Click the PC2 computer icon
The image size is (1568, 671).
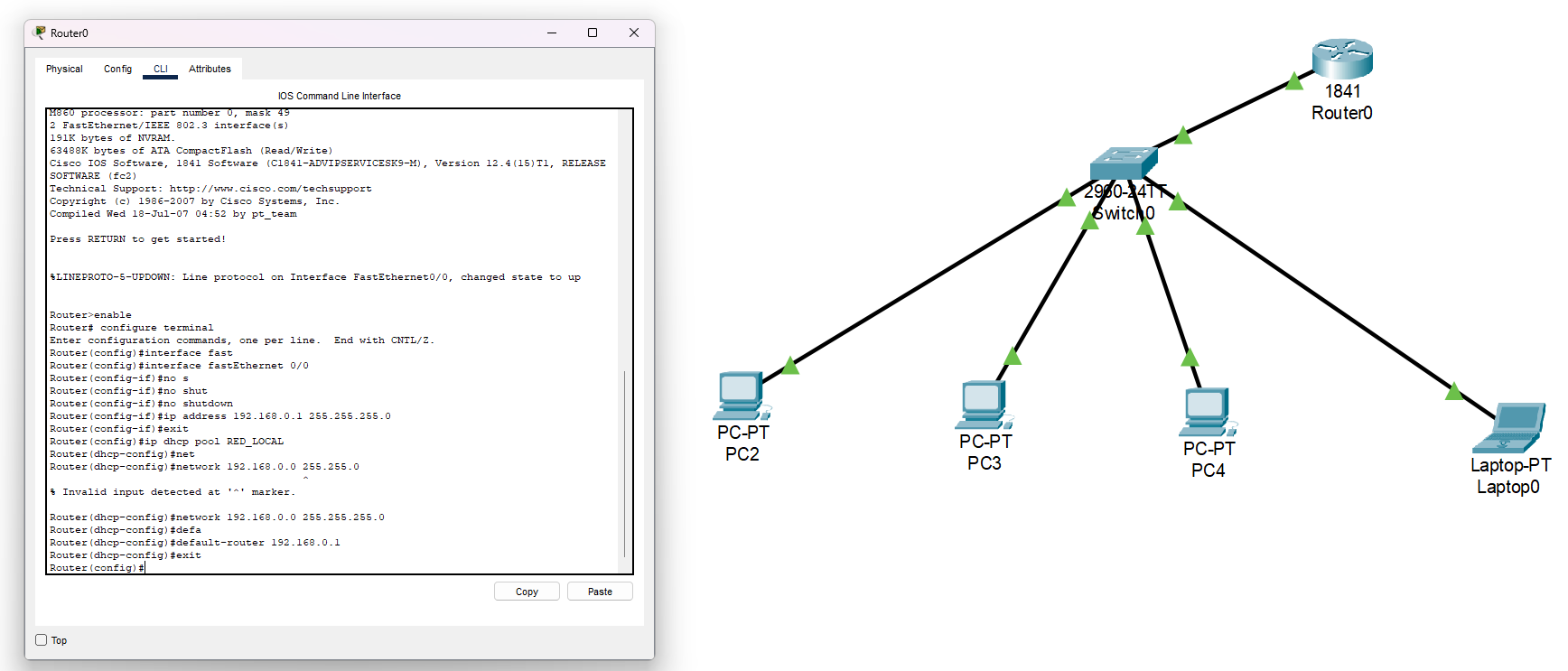(x=742, y=396)
